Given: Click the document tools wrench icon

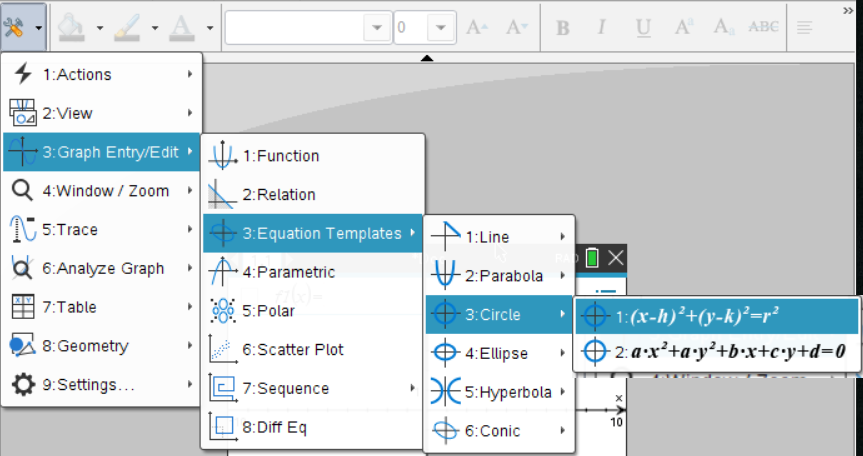Looking at the screenshot, I should tap(15, 26).
